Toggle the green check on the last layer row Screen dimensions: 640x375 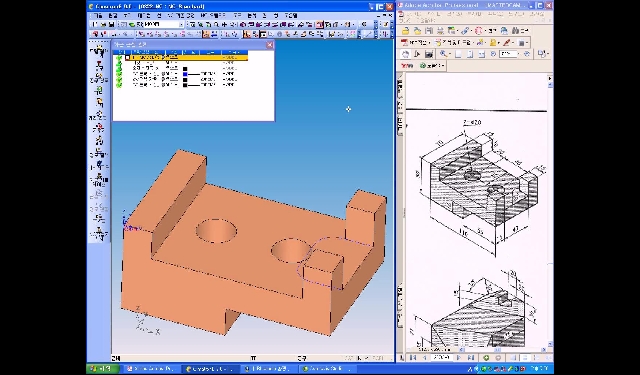[x=119, y=85]
